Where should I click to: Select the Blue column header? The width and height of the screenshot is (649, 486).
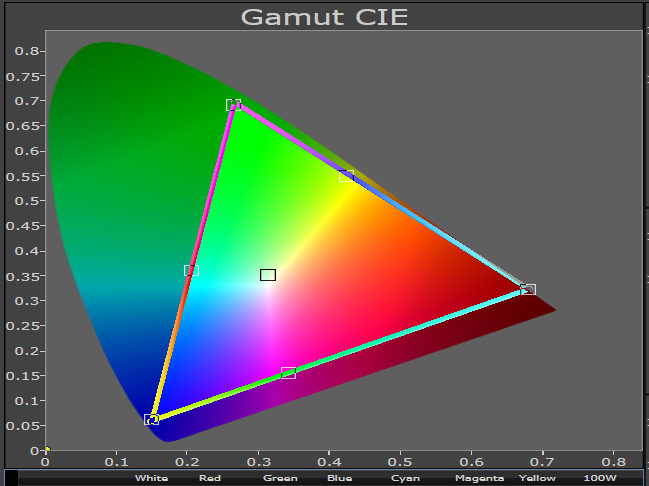tap(339, 478)
